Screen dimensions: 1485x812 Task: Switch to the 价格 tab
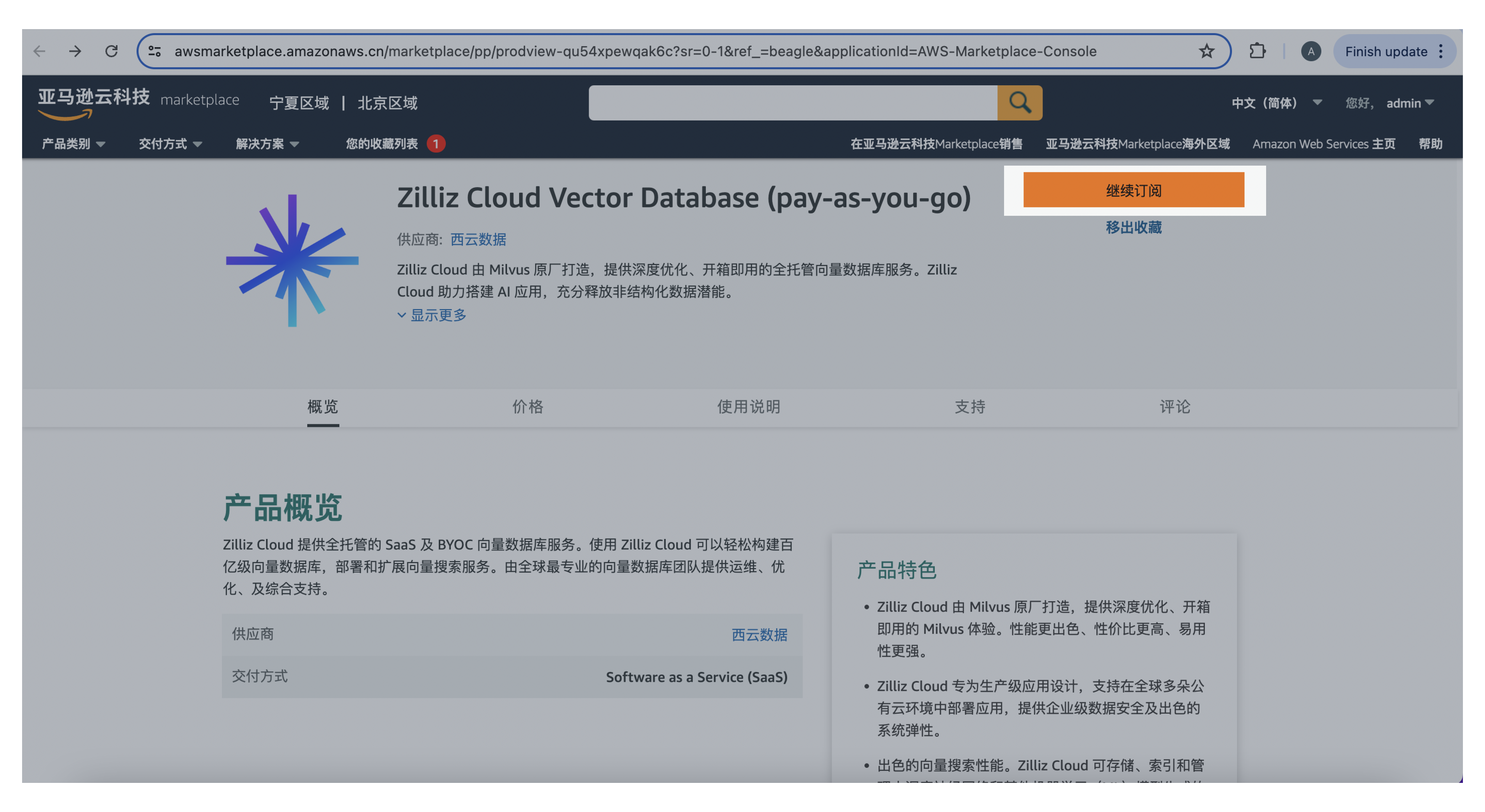(527, 407)
